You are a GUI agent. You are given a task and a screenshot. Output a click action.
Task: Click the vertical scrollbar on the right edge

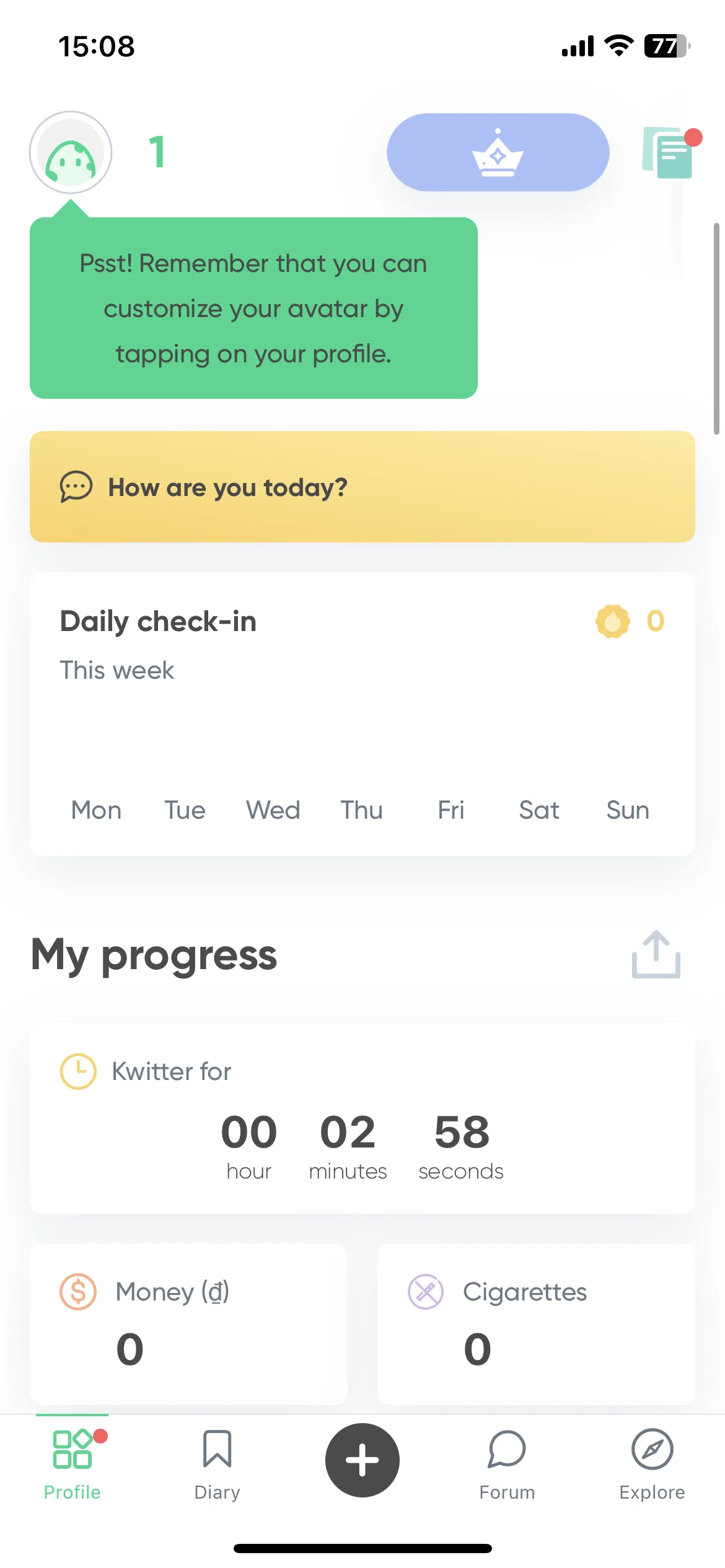(x=716, y=328)
